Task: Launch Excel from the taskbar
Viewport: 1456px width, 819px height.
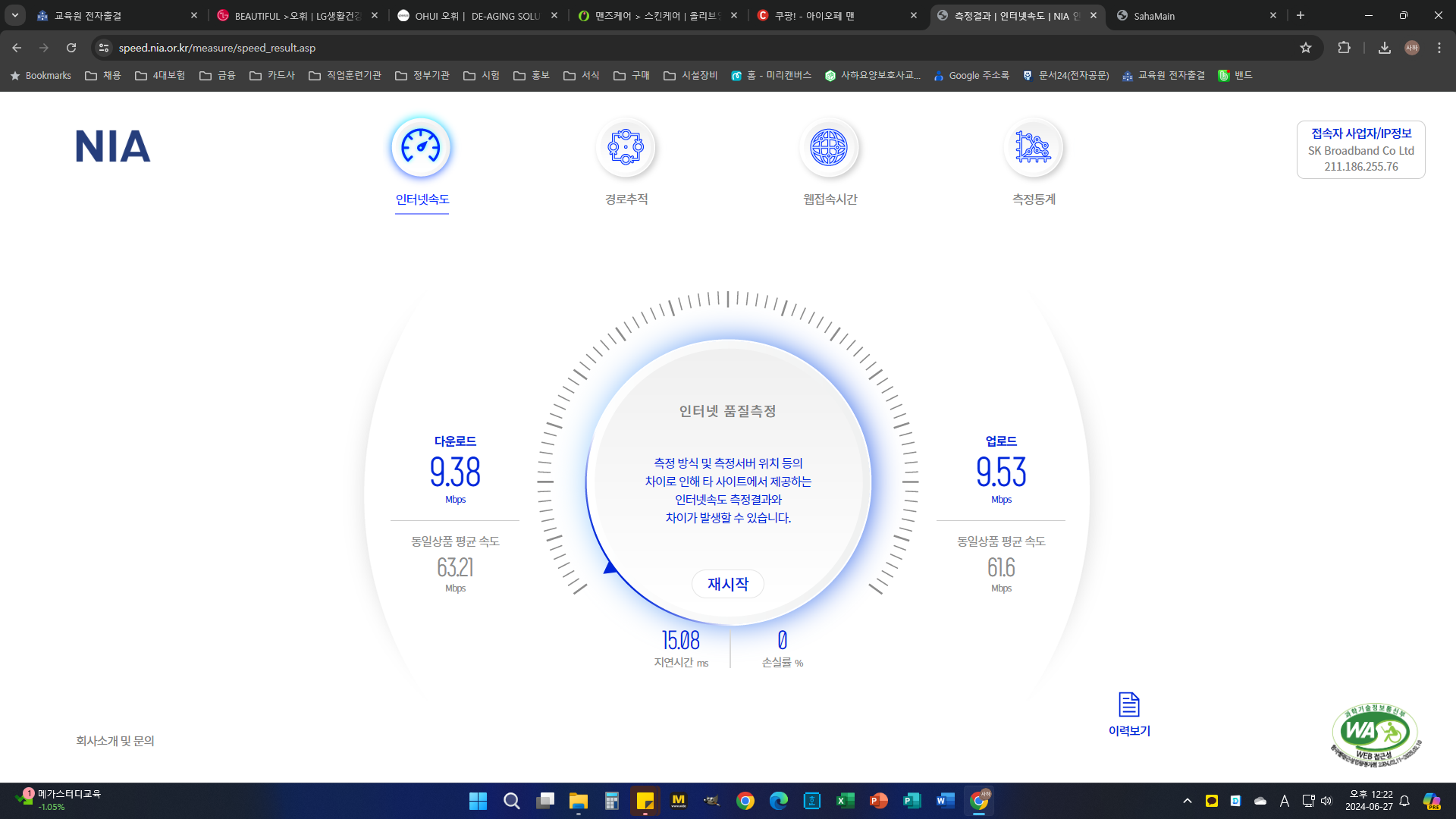Action: point(846,801)
